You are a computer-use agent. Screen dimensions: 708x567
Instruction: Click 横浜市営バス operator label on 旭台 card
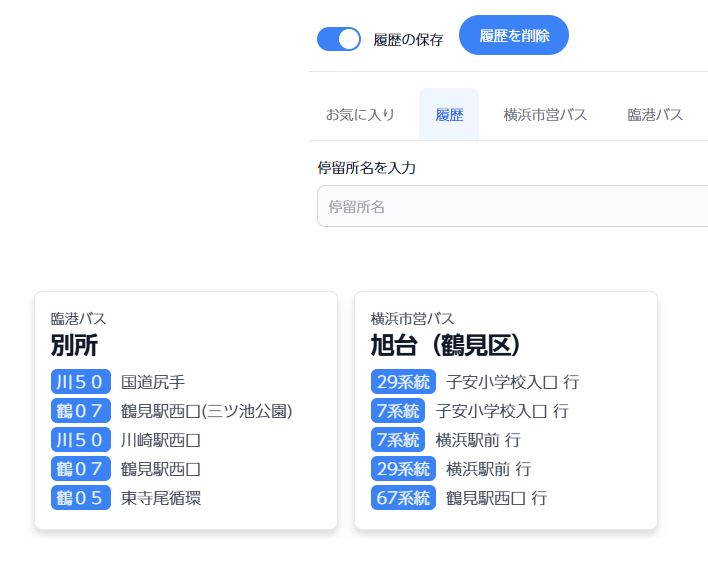[x=412, y=319]
